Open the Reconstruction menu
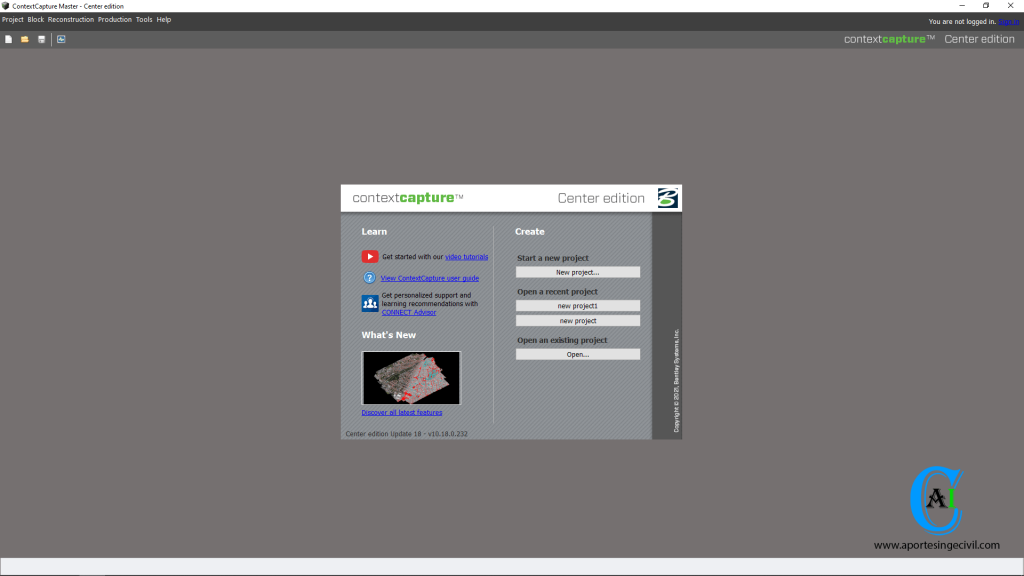 [70, 19]
